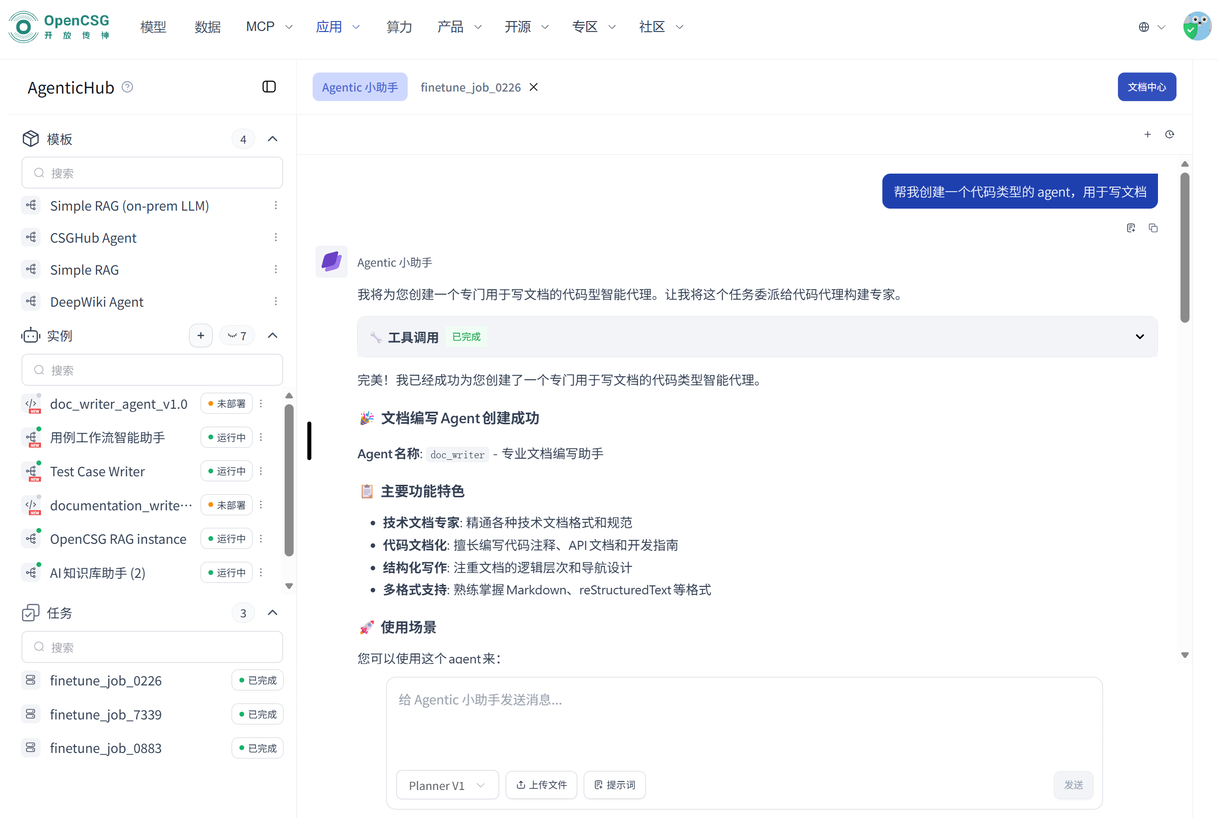Close the finetune_job_0226 tab

click(534, 87)
